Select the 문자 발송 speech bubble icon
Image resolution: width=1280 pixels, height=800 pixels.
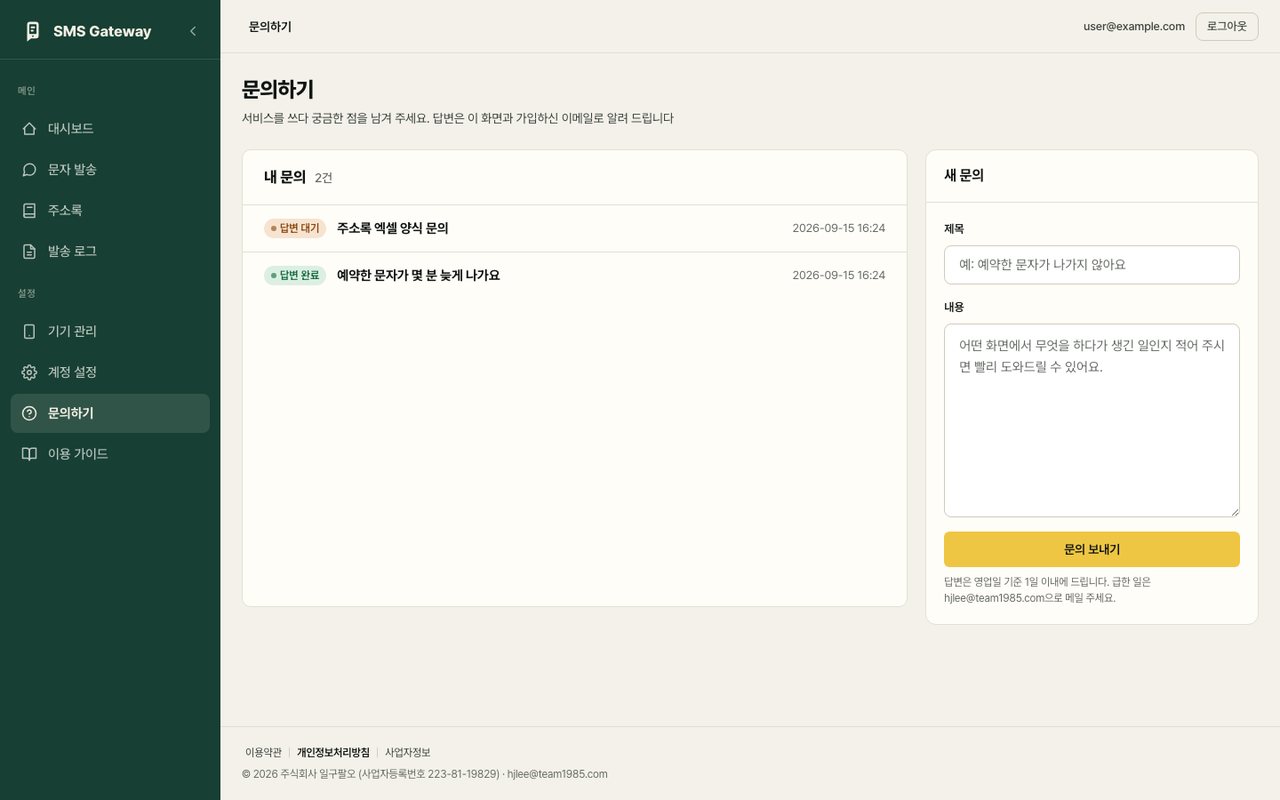point(29,170)
